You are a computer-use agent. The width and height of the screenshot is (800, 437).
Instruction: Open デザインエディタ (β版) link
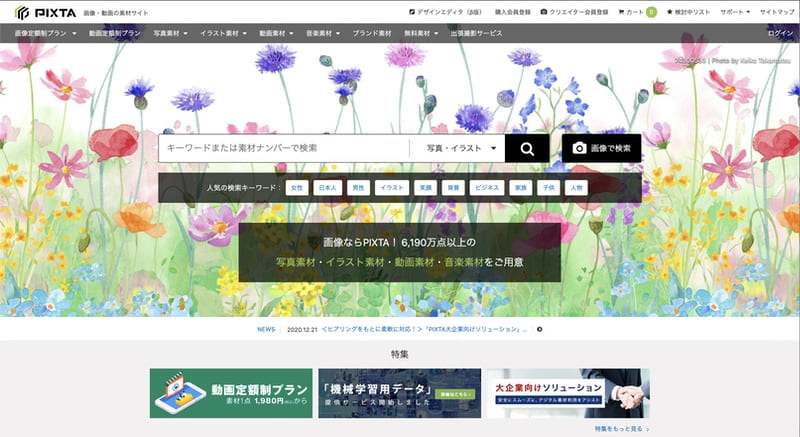(445, 12)
